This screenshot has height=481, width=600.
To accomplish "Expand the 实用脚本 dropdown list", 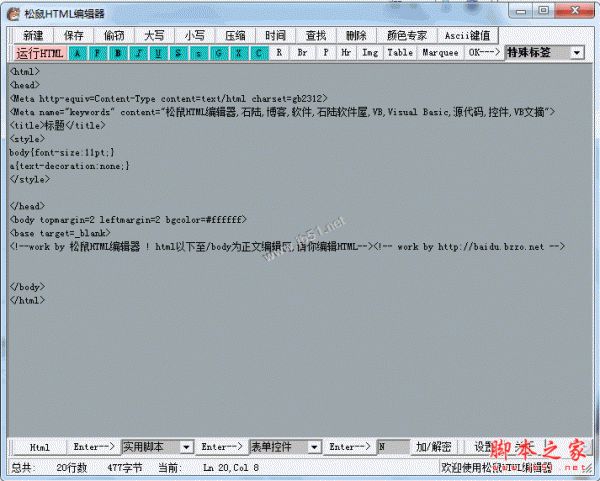I will tap(187, 447).
